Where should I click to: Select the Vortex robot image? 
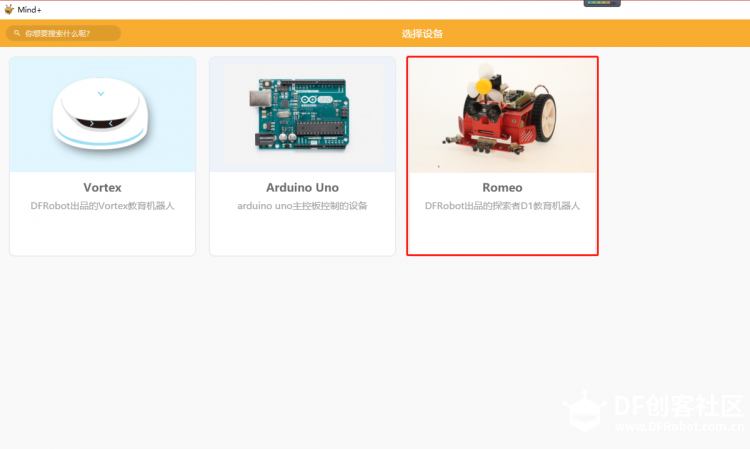102,115
